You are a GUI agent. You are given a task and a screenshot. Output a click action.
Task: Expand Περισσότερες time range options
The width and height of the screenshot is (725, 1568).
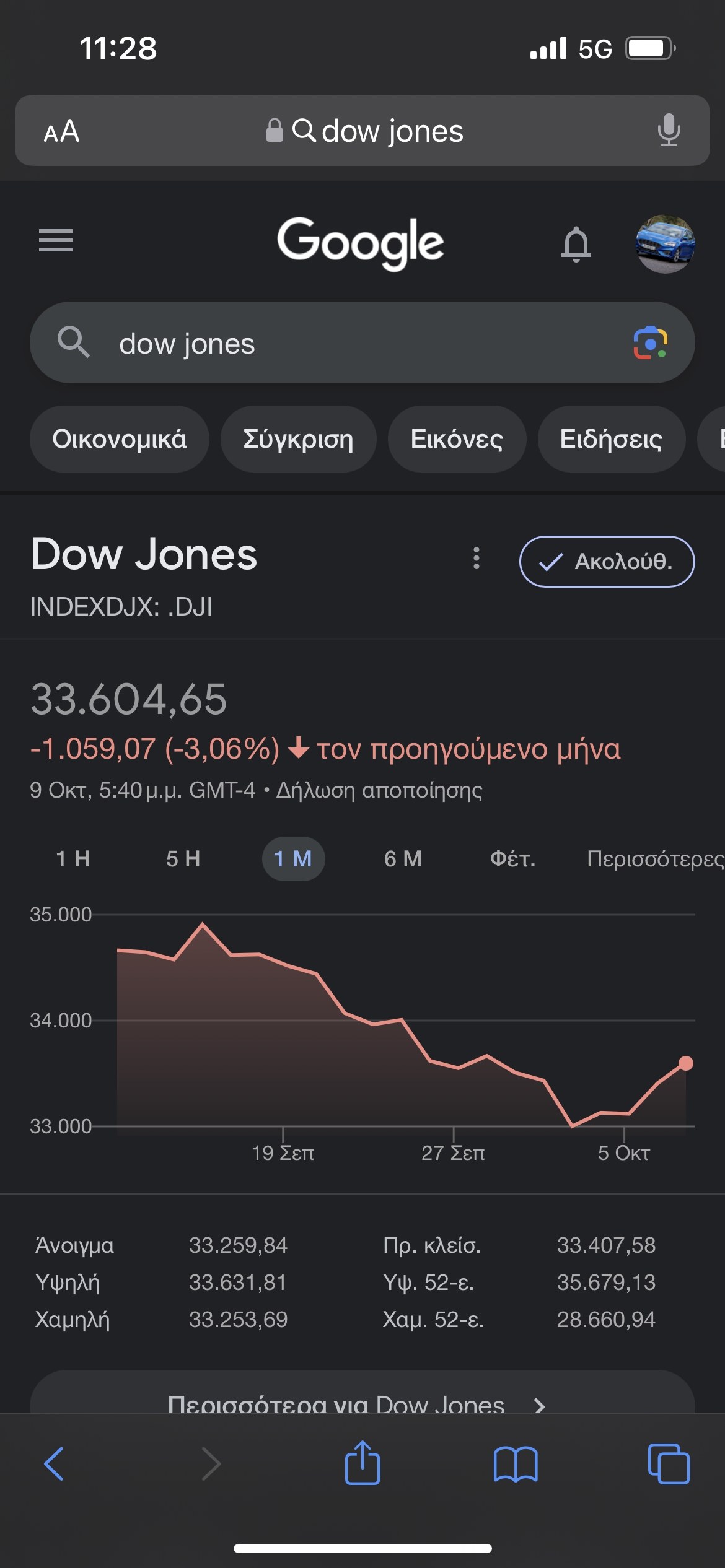pos(654,859)
